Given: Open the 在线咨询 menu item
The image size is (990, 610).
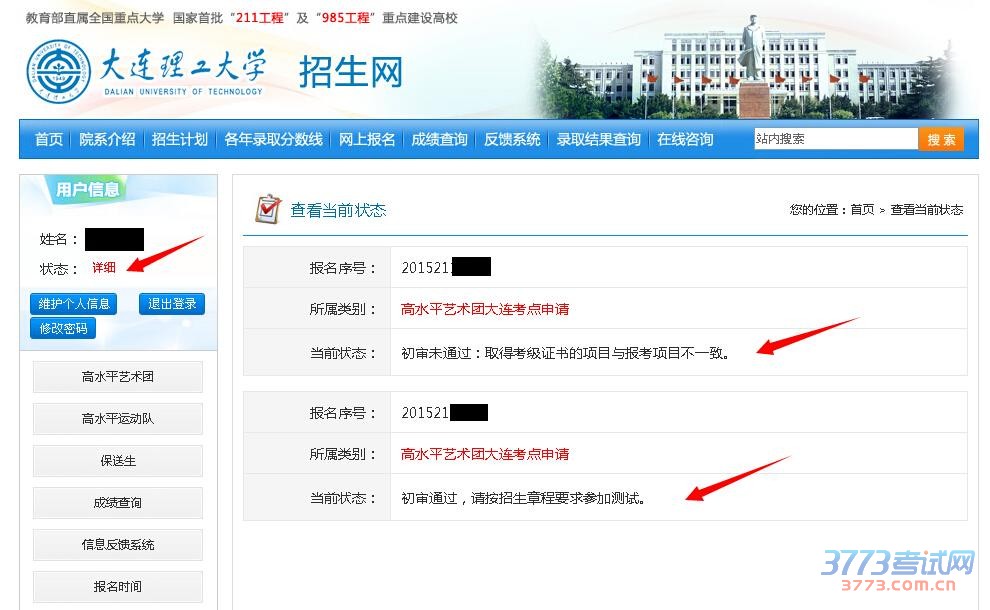Looking at the screenshot, I should point(685,140).
